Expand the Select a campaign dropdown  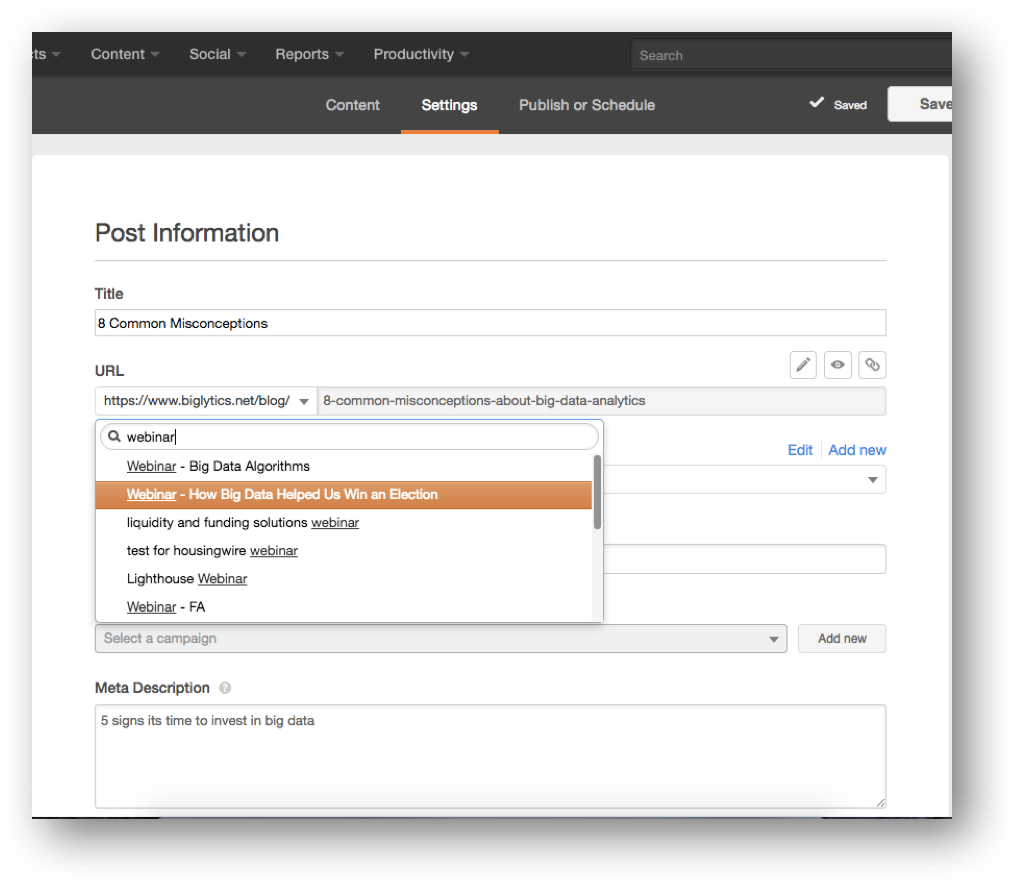point(772,638)
